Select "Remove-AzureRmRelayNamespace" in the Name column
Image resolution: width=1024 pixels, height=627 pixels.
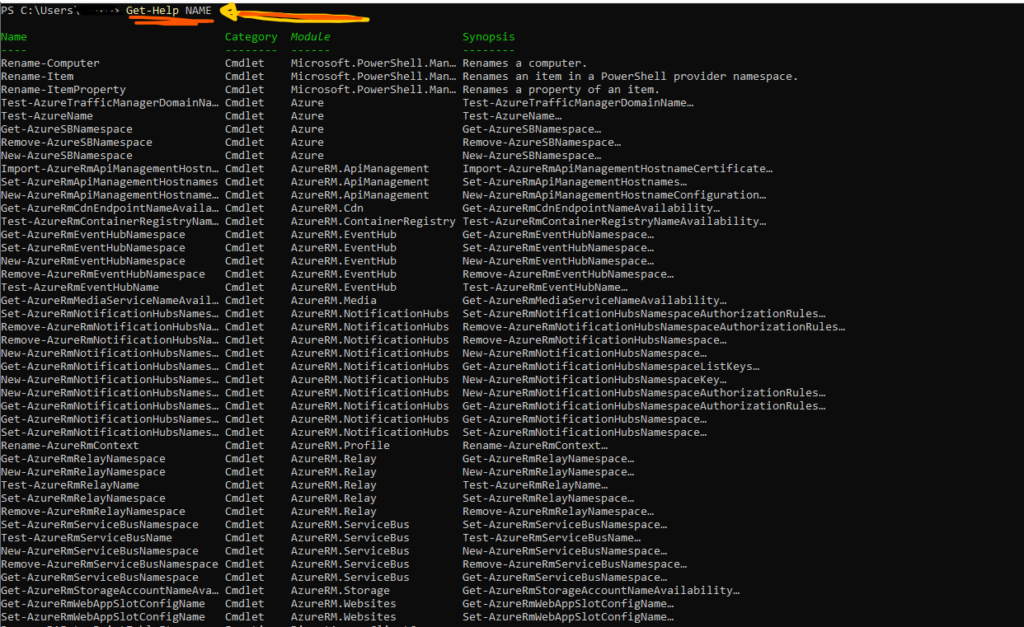(93, 511)
